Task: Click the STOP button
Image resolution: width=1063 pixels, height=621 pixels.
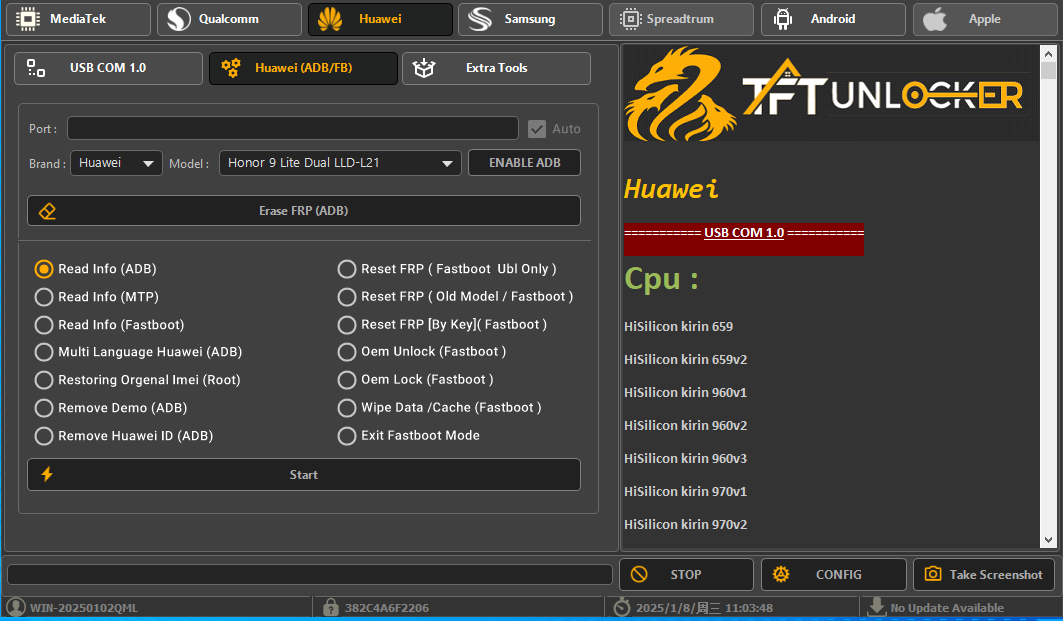Action: point(686,574)
